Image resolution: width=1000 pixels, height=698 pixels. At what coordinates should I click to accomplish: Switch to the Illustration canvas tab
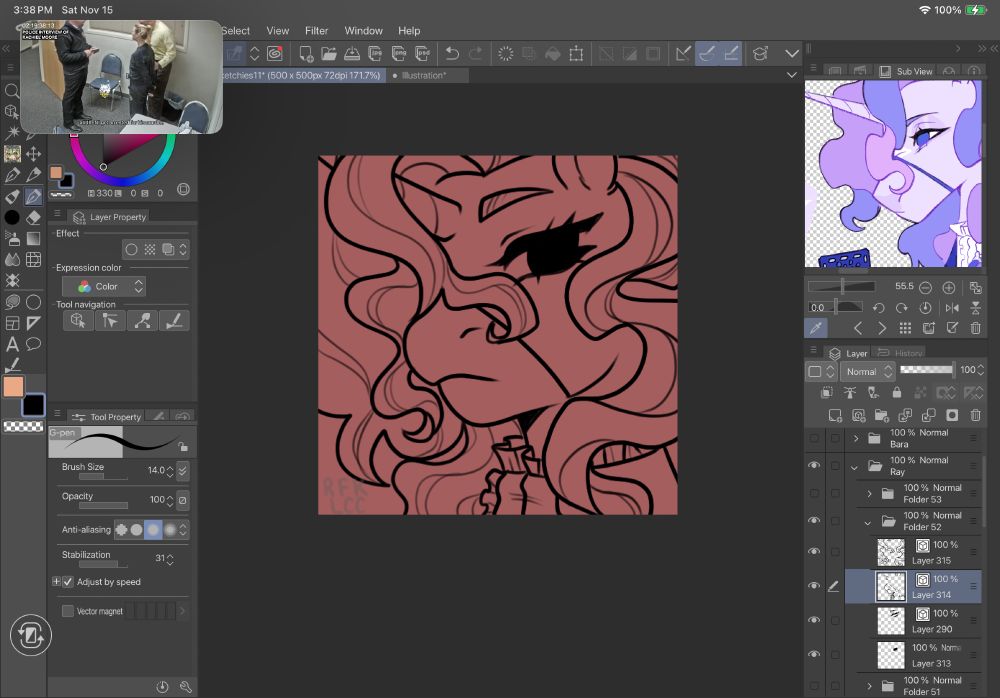click(x=423, y=75)
